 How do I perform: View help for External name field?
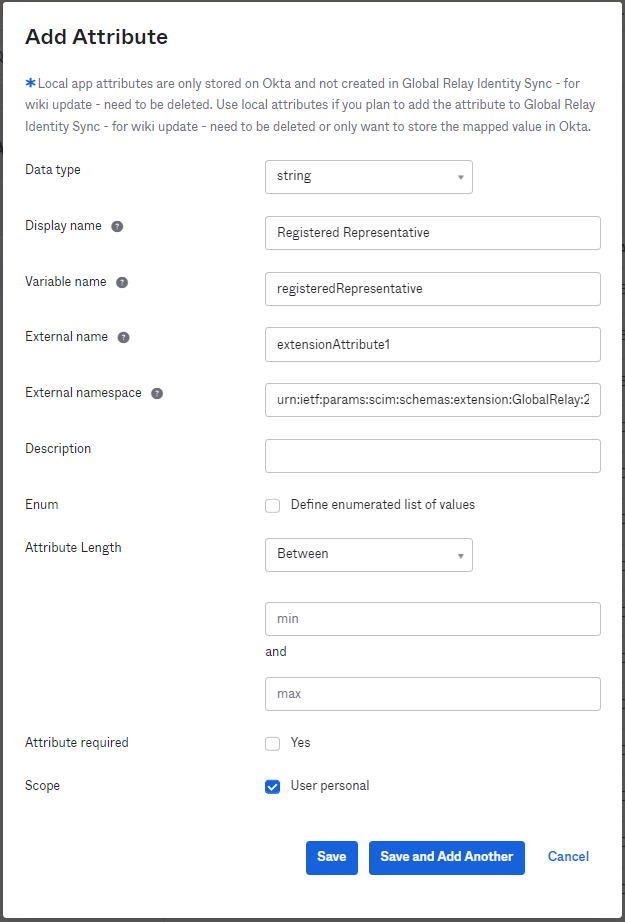123,337
